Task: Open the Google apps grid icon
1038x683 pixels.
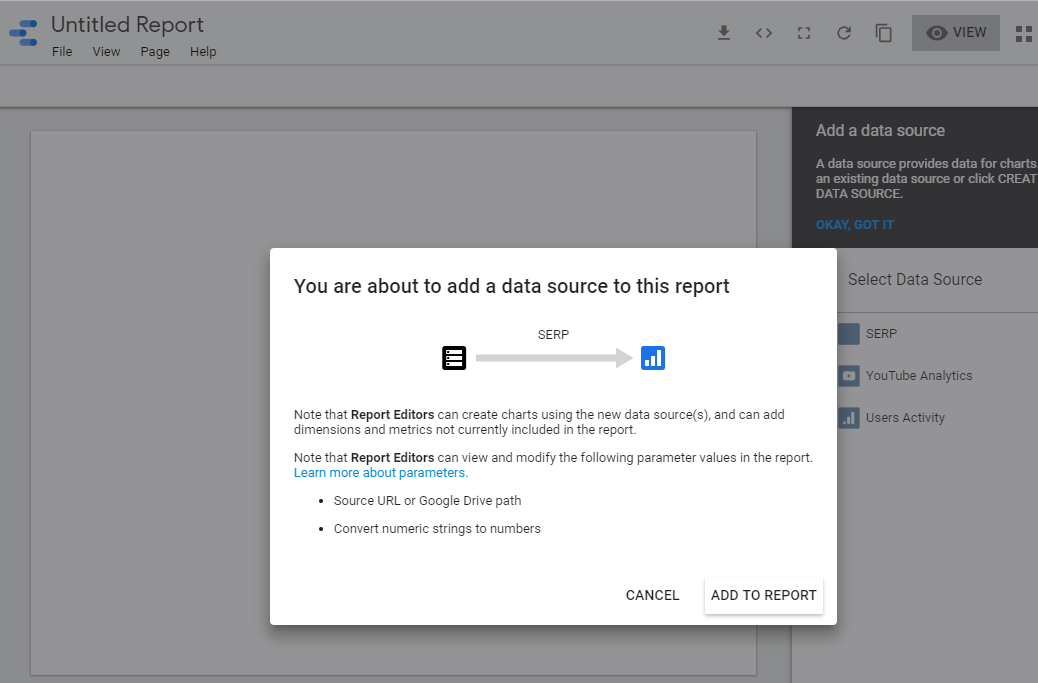Action: tap(1023, 34)
